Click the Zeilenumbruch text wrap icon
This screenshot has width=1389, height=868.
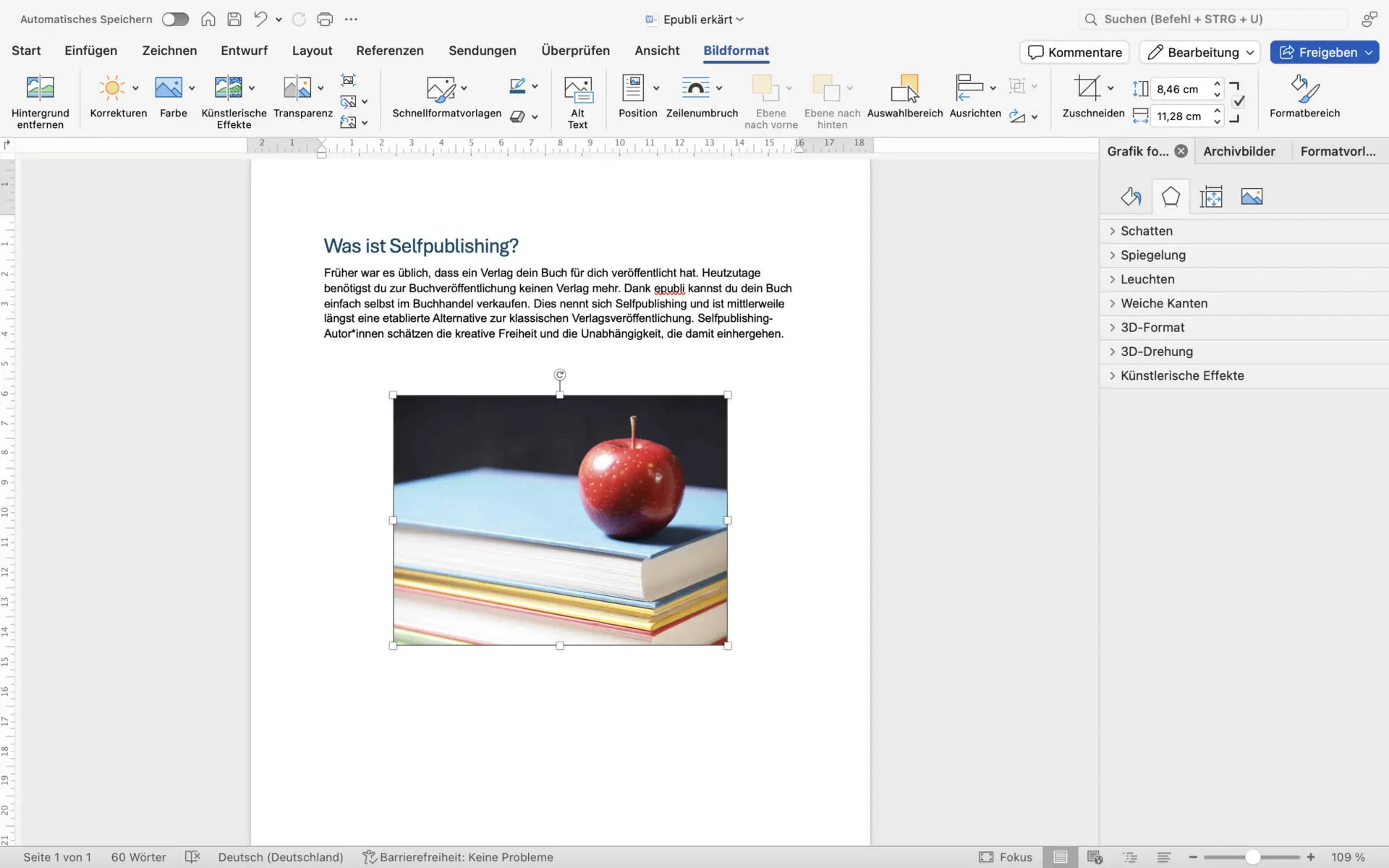point(695,88)
